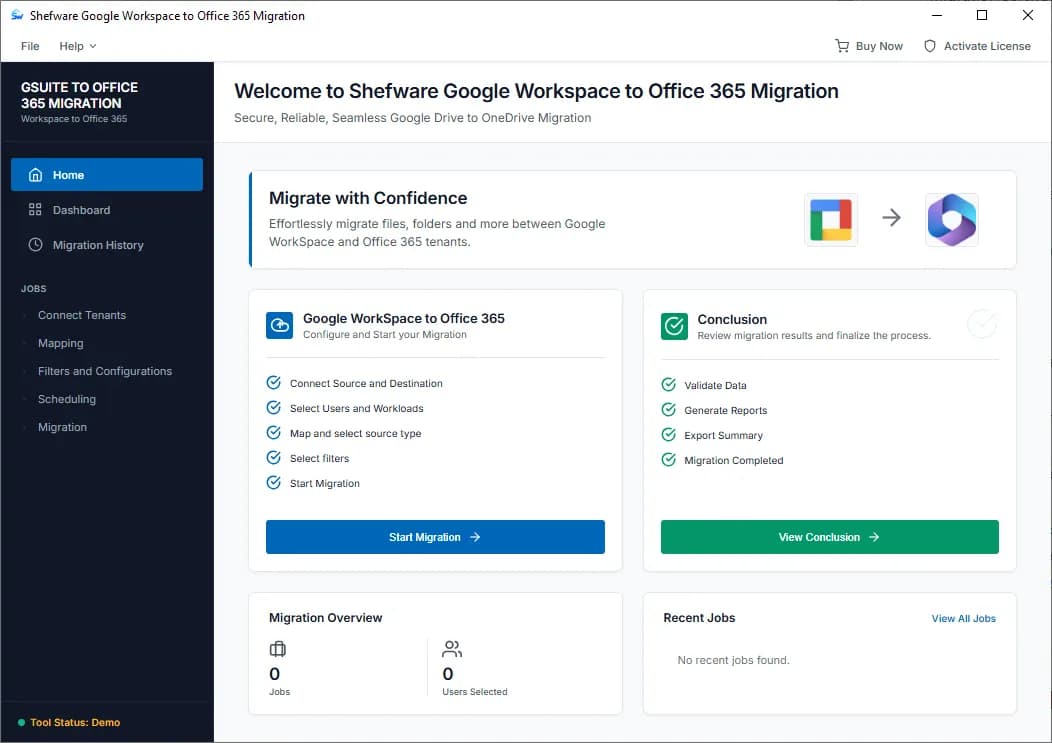This screenshot has height=743, width=1052.
Task: Click the Migration History clock icon
Action: [36, 245]
